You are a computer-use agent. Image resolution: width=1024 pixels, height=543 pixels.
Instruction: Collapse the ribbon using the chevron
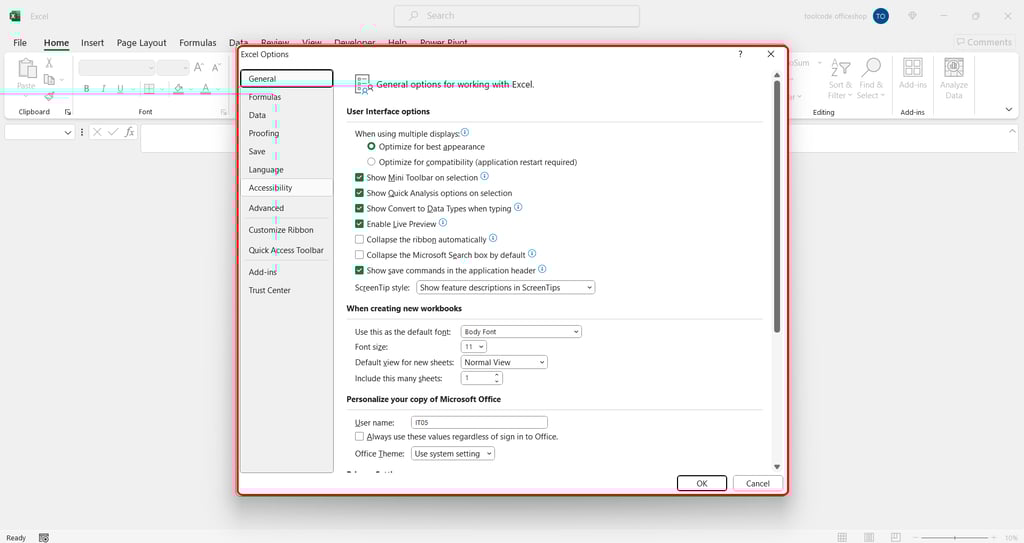coord(1009,110)
